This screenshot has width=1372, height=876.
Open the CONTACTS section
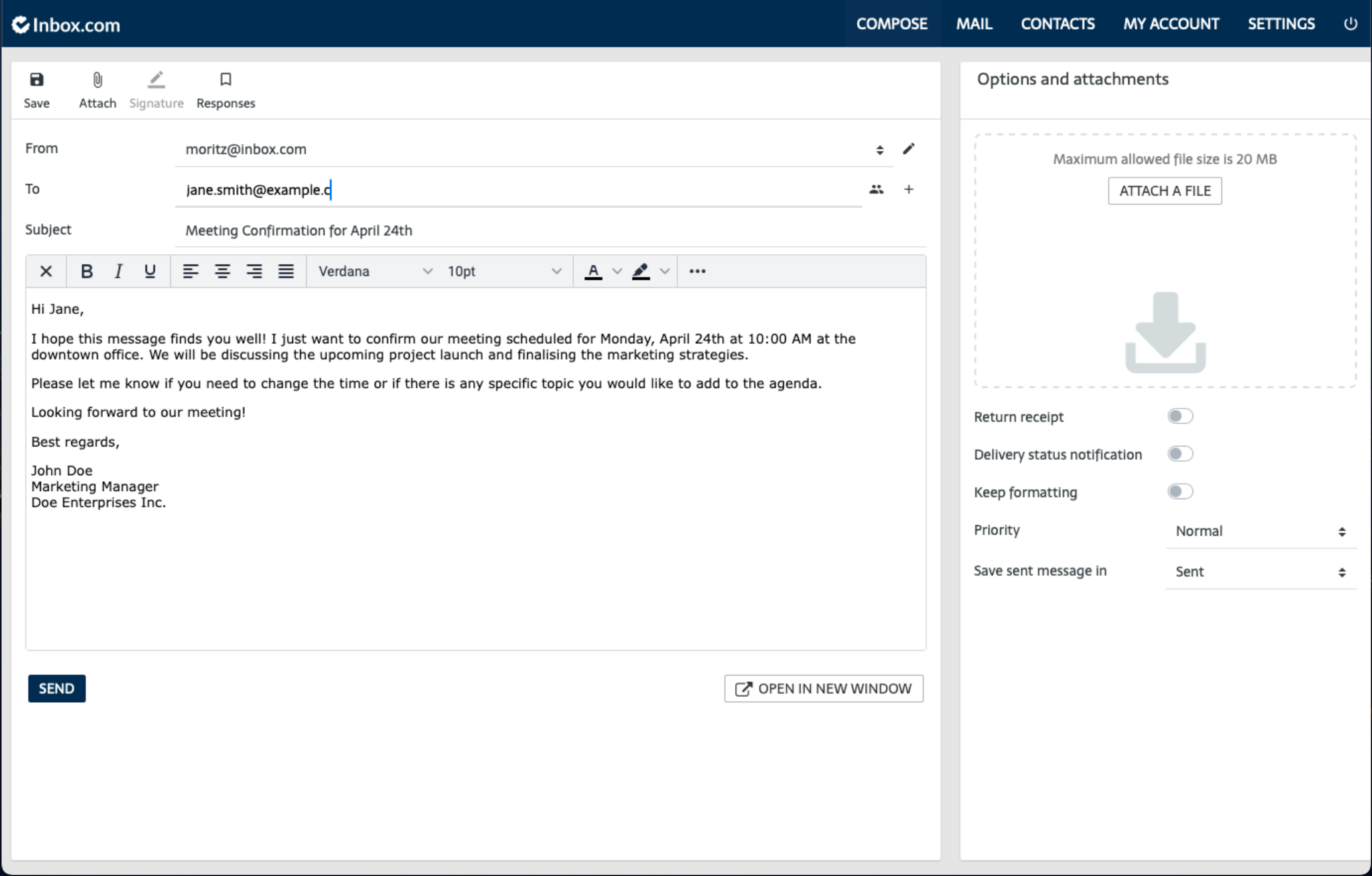[1057, 24]
